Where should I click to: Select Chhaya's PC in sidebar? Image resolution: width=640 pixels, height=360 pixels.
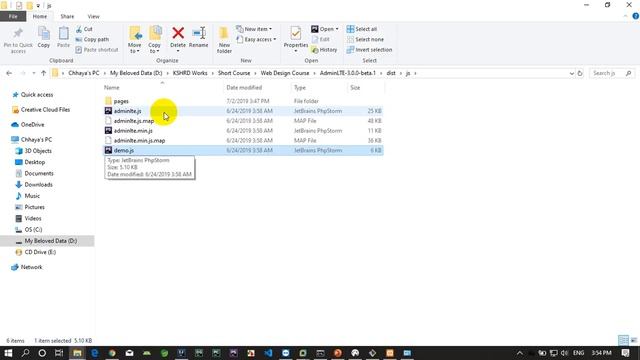tap(36, 140)
